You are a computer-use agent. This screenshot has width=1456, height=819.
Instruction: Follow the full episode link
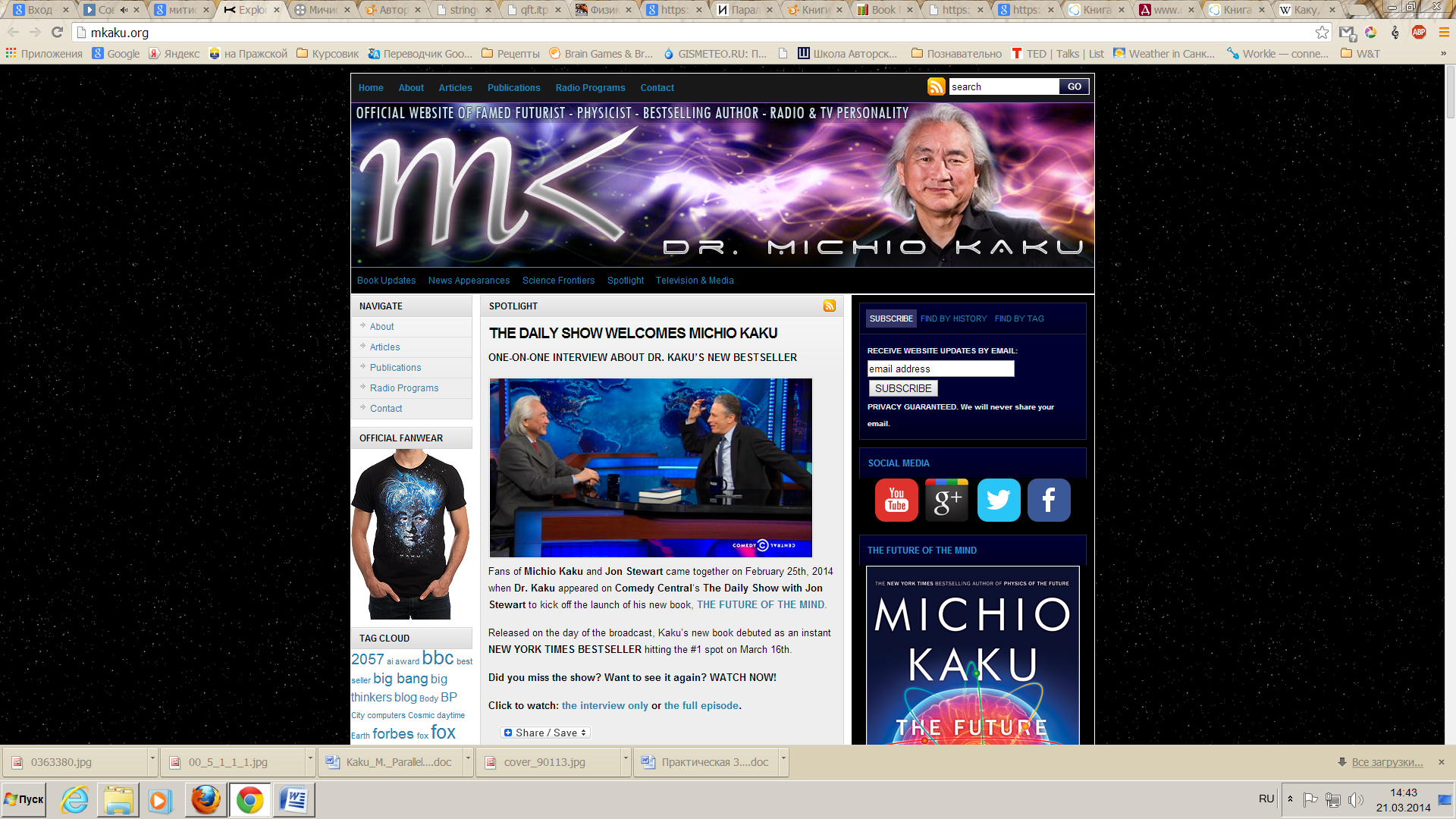pyautogui.click(x=701, y=705)
